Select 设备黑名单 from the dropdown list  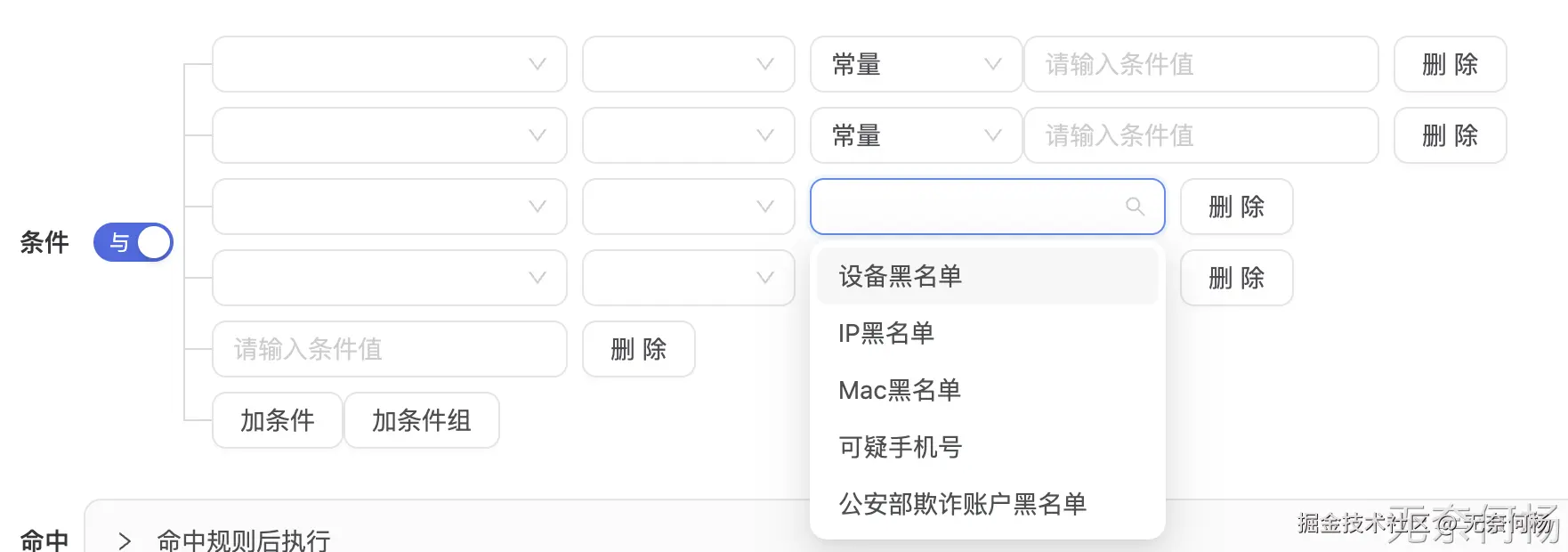coord(900,276)
